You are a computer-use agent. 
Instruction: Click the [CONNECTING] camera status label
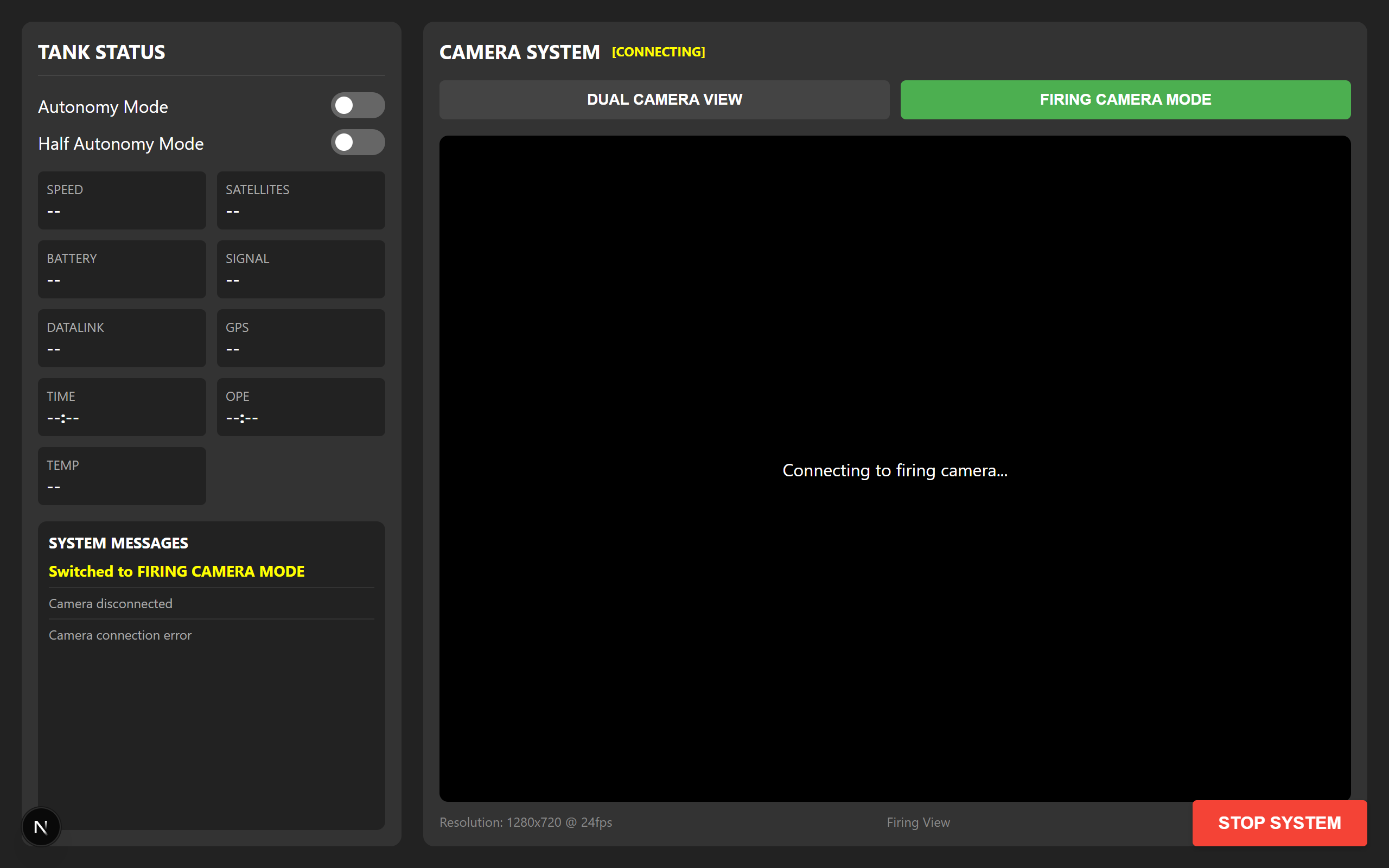(x=658, y=52)
